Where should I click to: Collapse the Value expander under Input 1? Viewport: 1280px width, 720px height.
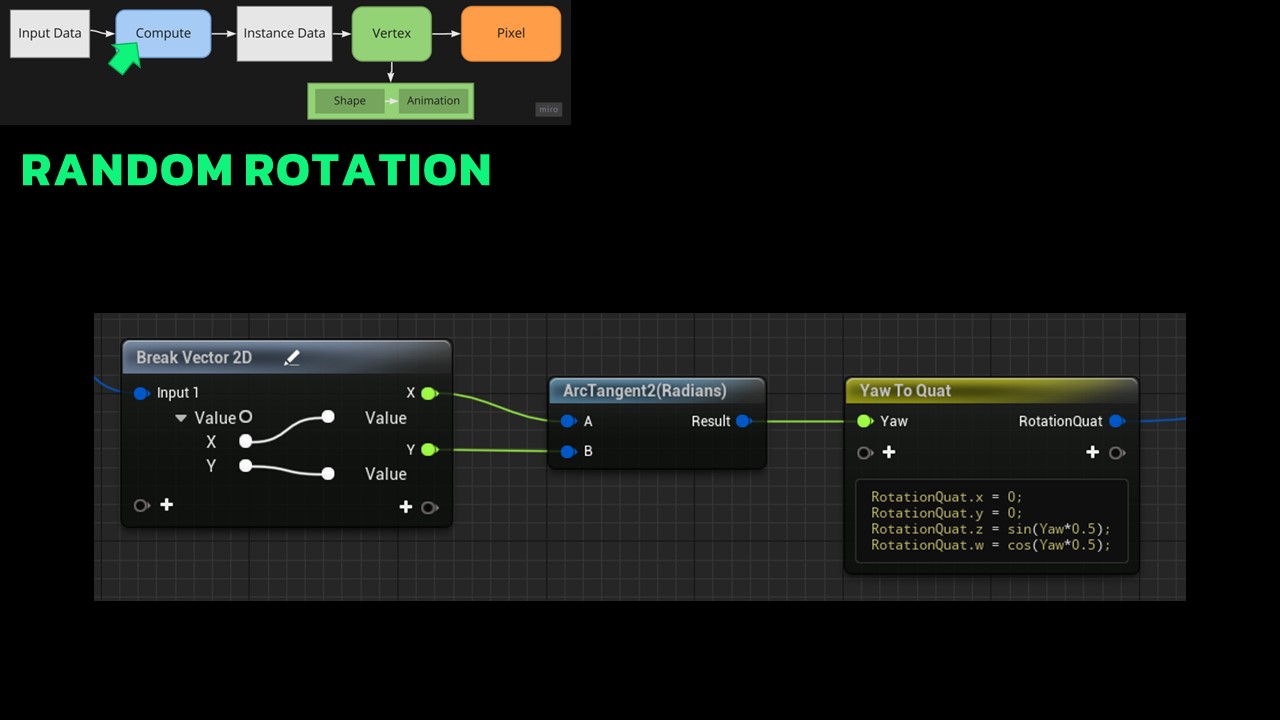click(181, 418)
